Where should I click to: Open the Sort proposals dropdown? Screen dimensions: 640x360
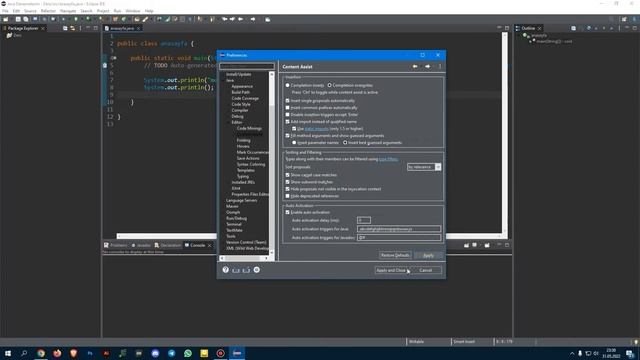coord(424,167)
